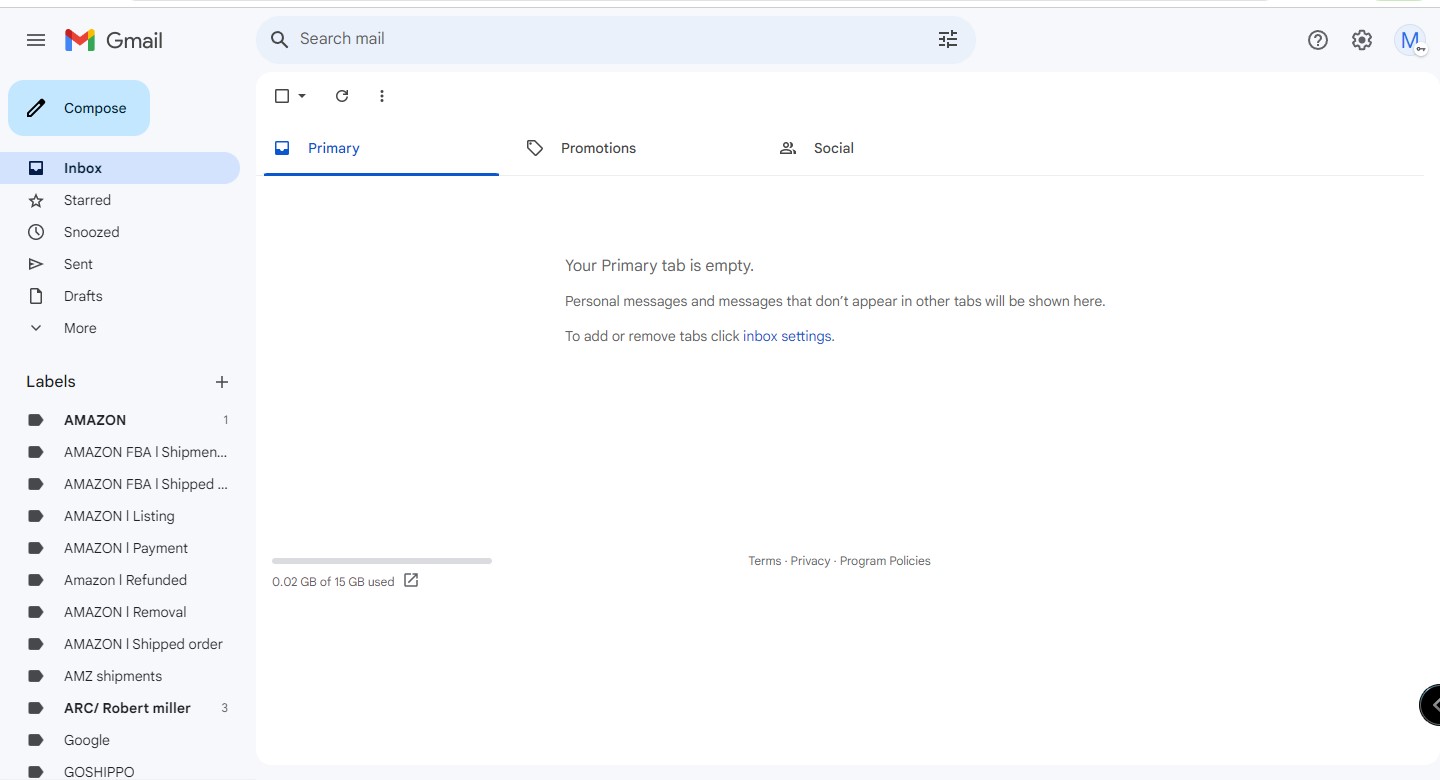Click the 0.02 GB of 15 GB used text
This screenshot has width=1440, height=780.
333,582
